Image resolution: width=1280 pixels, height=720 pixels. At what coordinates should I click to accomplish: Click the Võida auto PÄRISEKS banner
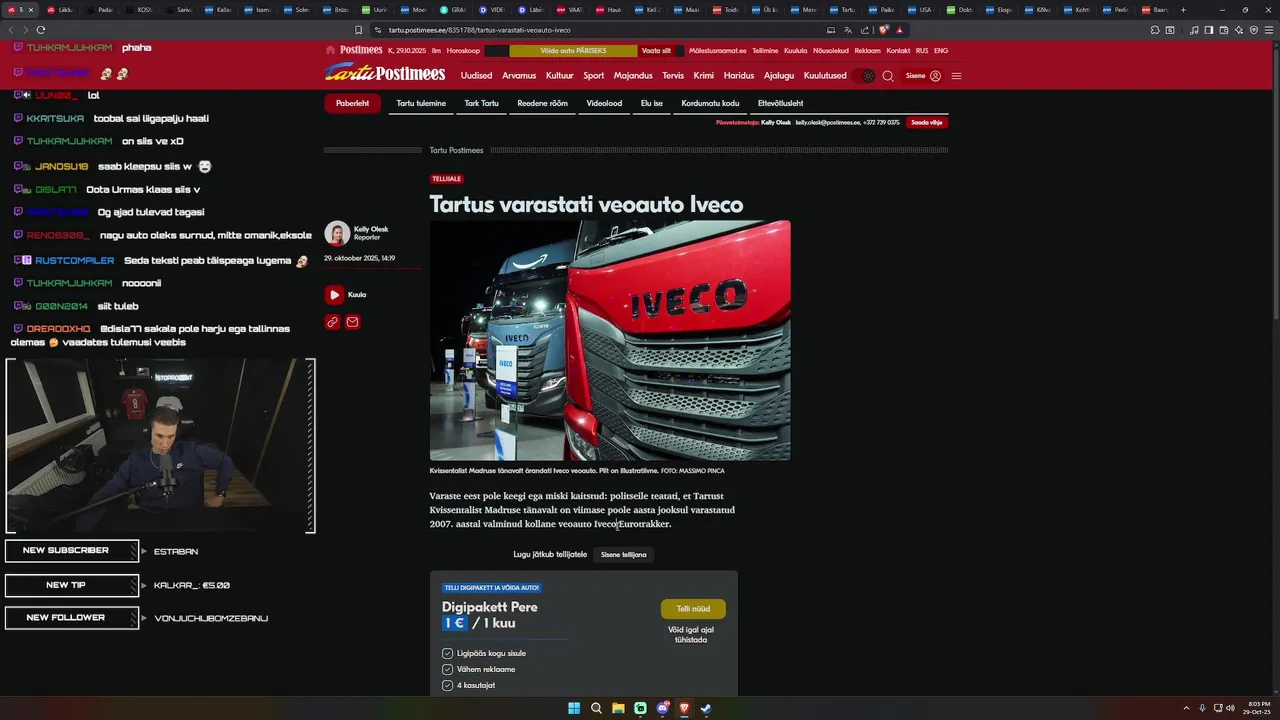click(x=573, y=50)
